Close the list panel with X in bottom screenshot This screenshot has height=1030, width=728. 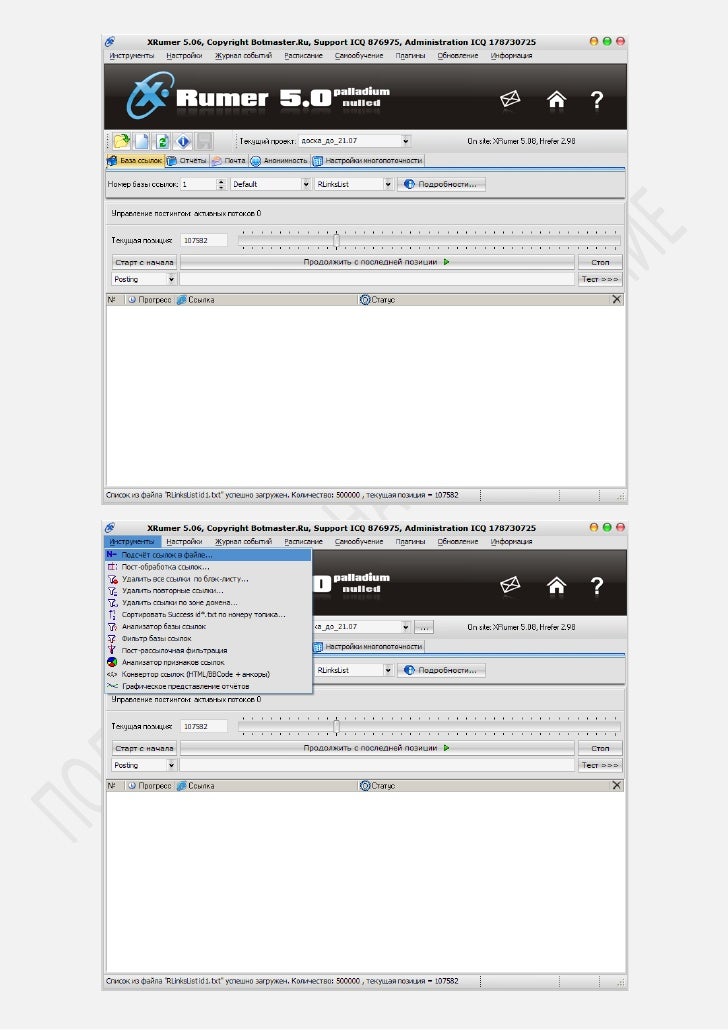click(x=616, y=786)
